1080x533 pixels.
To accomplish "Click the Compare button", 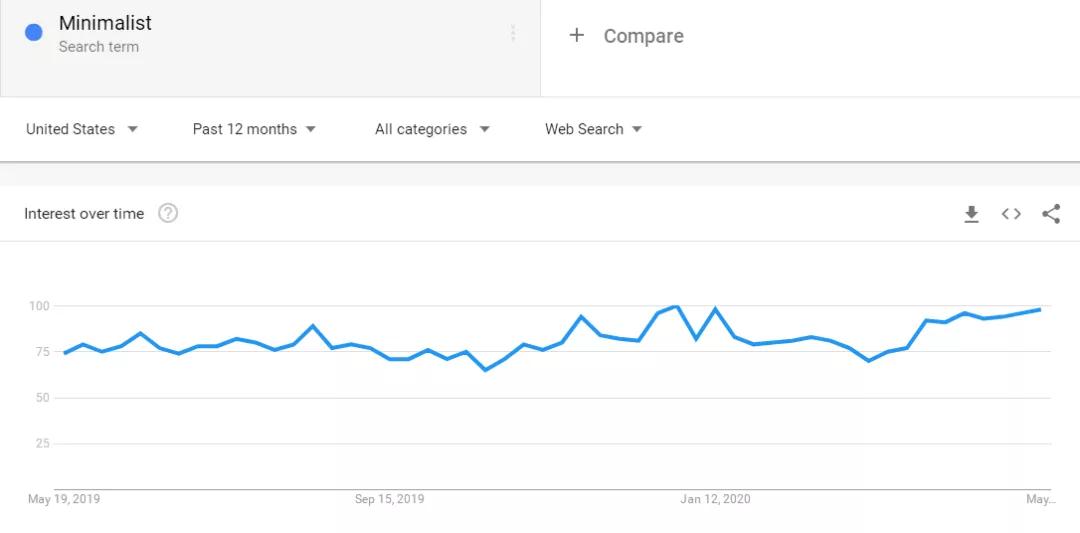I will pos(643,36).
